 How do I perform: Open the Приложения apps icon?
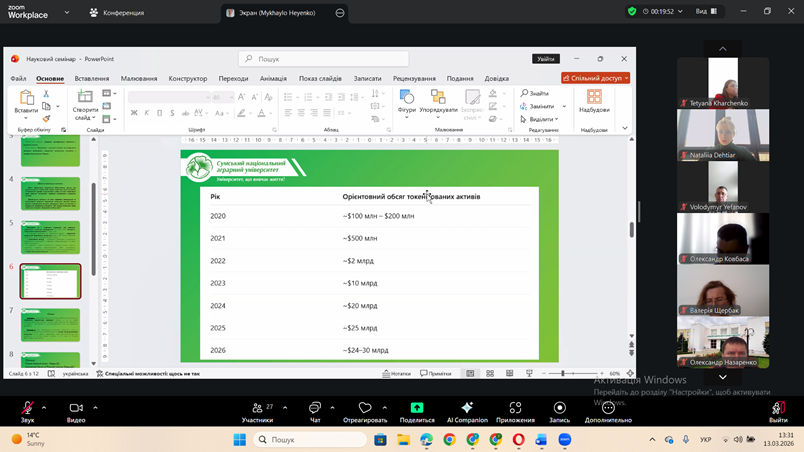tap(515, 408)
